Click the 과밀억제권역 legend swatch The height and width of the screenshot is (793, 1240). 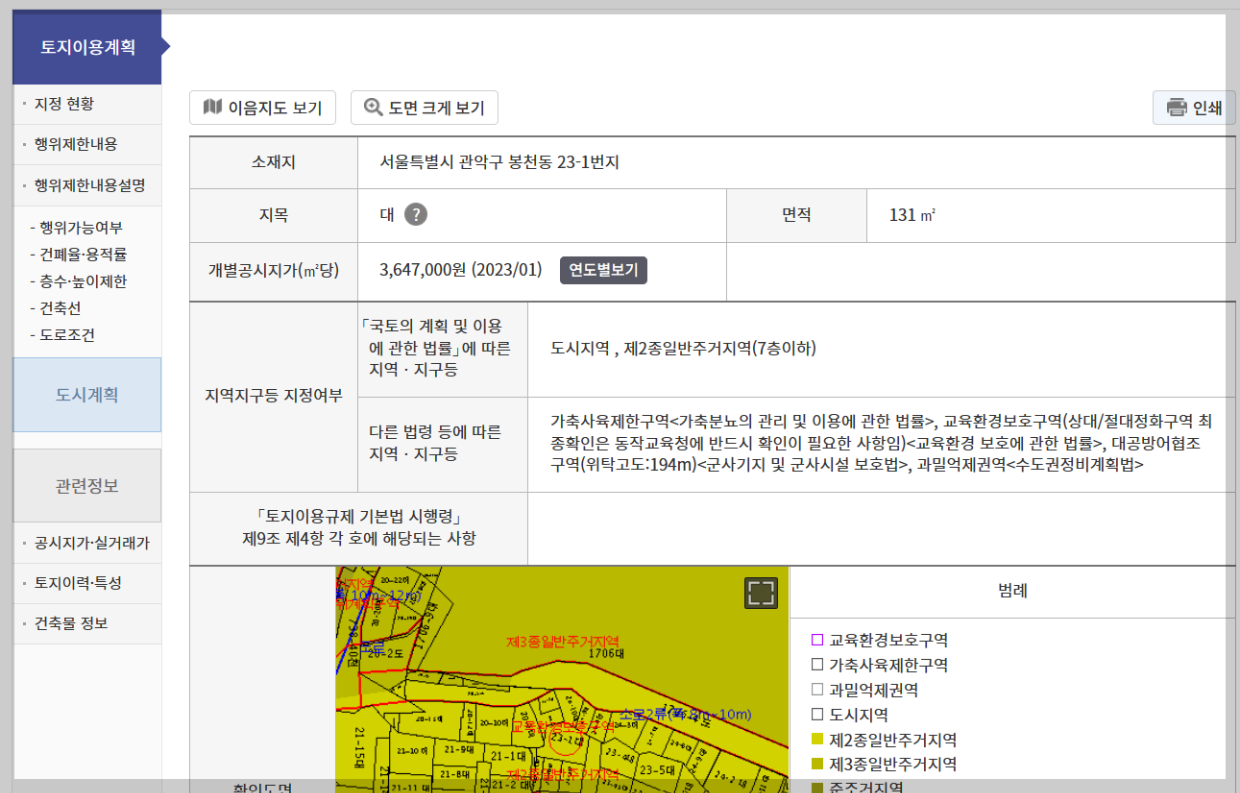[x=817, y=690]
